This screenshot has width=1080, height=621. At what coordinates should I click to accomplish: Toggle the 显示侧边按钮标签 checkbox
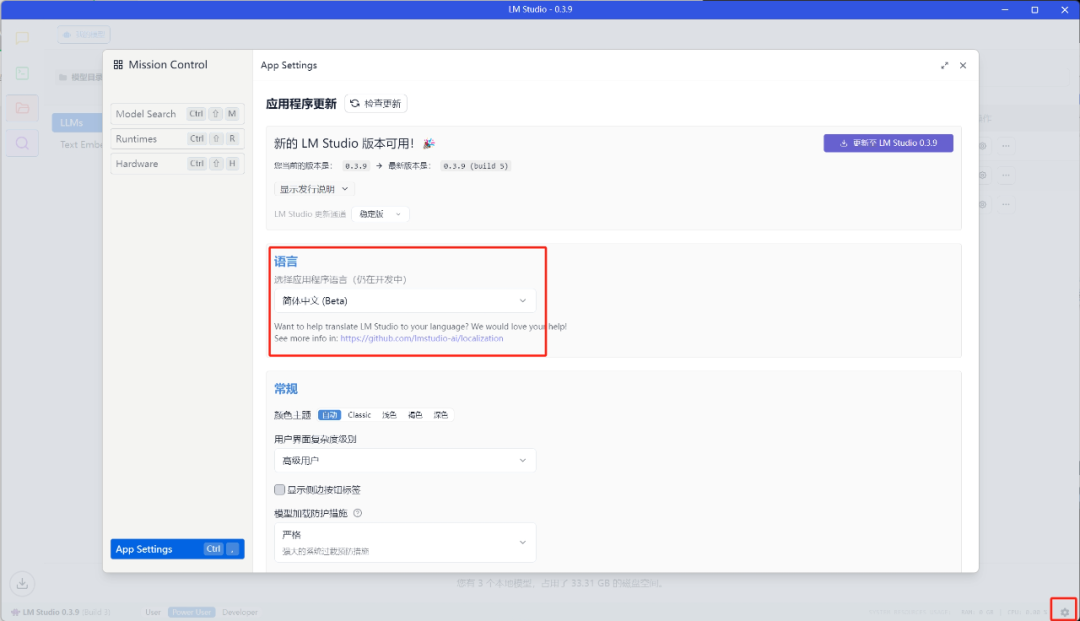click(280, 490)
